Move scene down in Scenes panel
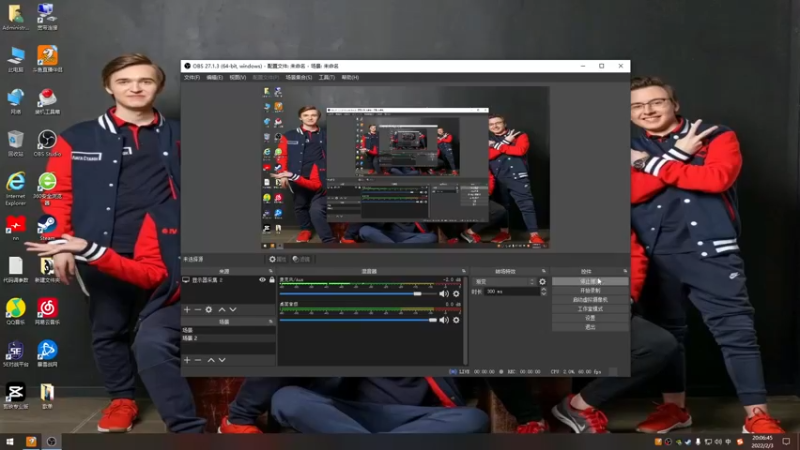Image resolution: width=800 pixels, height=450 pixels. 222,360
